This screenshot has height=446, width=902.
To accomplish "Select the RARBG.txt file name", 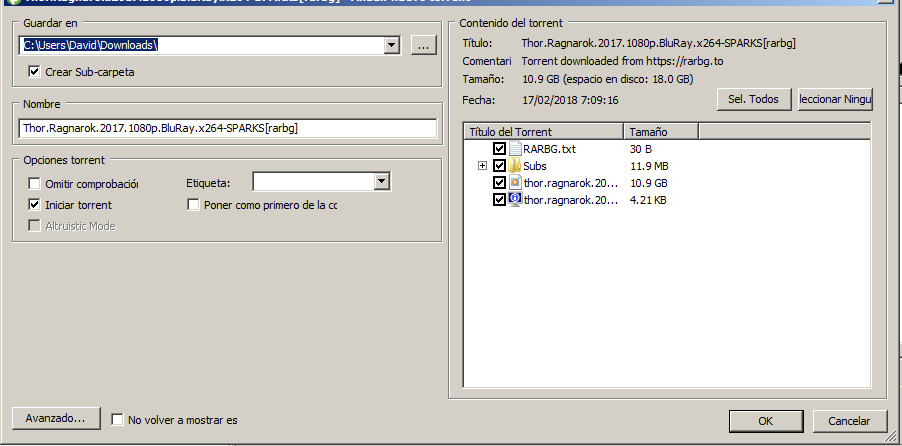I will (549, 149).
